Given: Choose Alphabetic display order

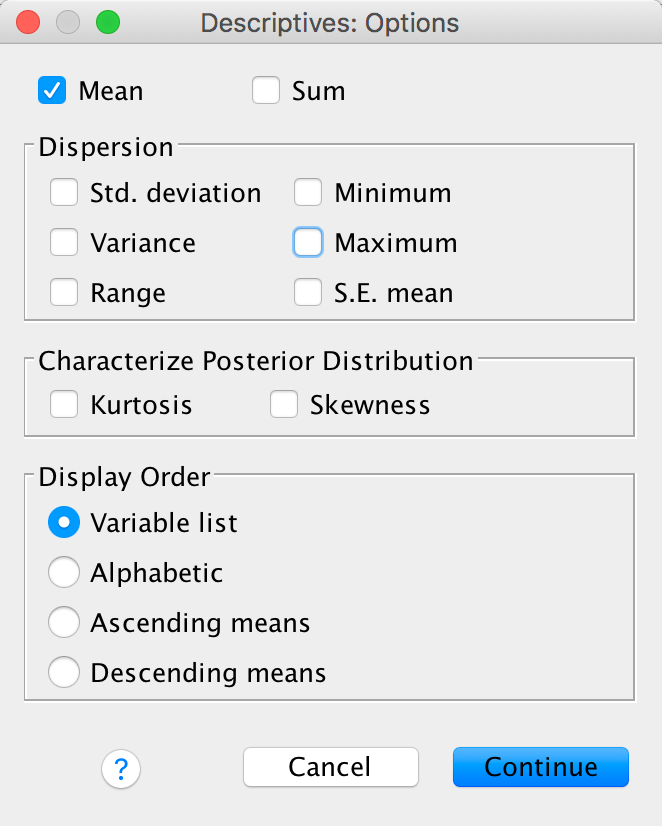Looking at the screenshot, I should [x=64, y=573].
